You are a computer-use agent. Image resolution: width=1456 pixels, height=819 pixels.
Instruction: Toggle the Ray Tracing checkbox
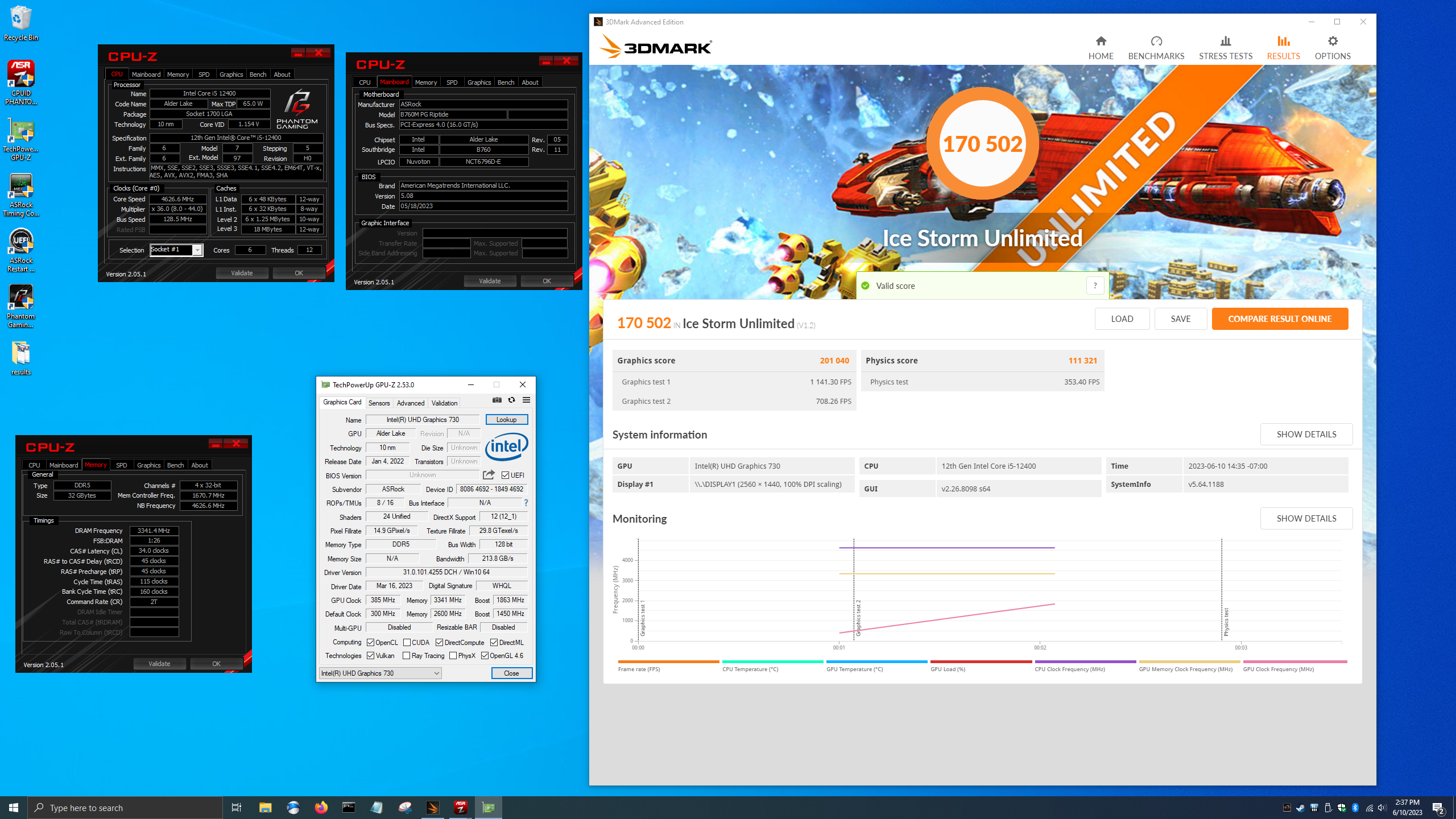[x=406, y=655]
